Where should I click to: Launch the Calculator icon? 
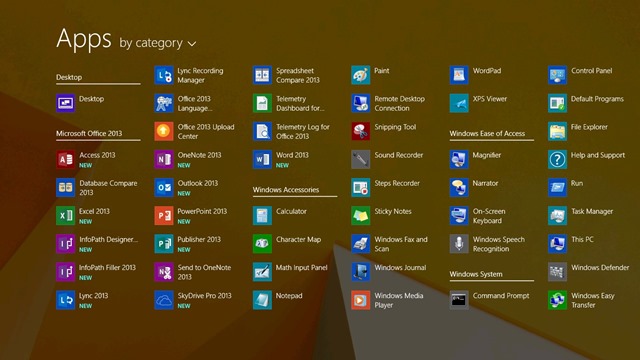coord(262,216)
